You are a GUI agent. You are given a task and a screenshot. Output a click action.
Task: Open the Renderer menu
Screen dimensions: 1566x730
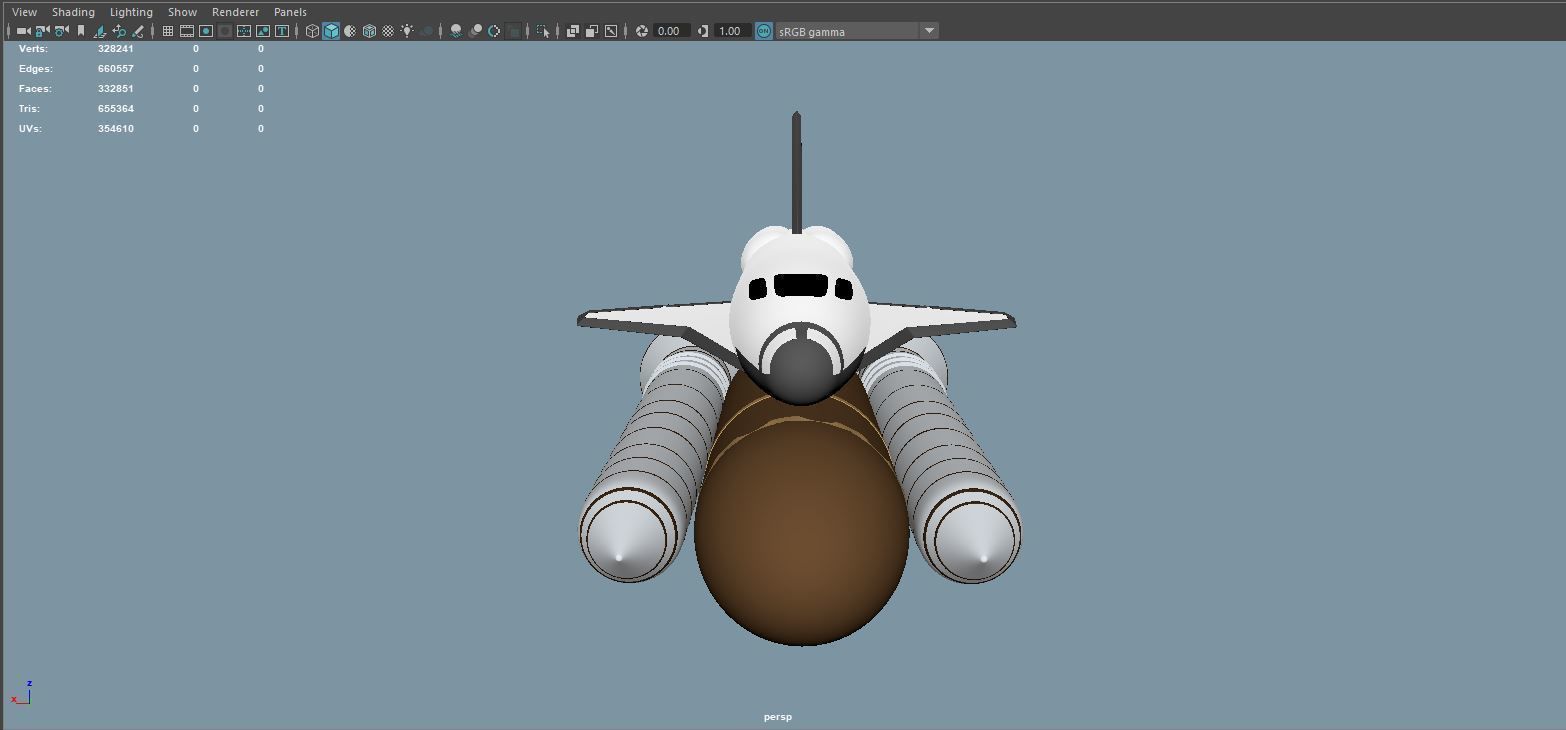(235, 12)
